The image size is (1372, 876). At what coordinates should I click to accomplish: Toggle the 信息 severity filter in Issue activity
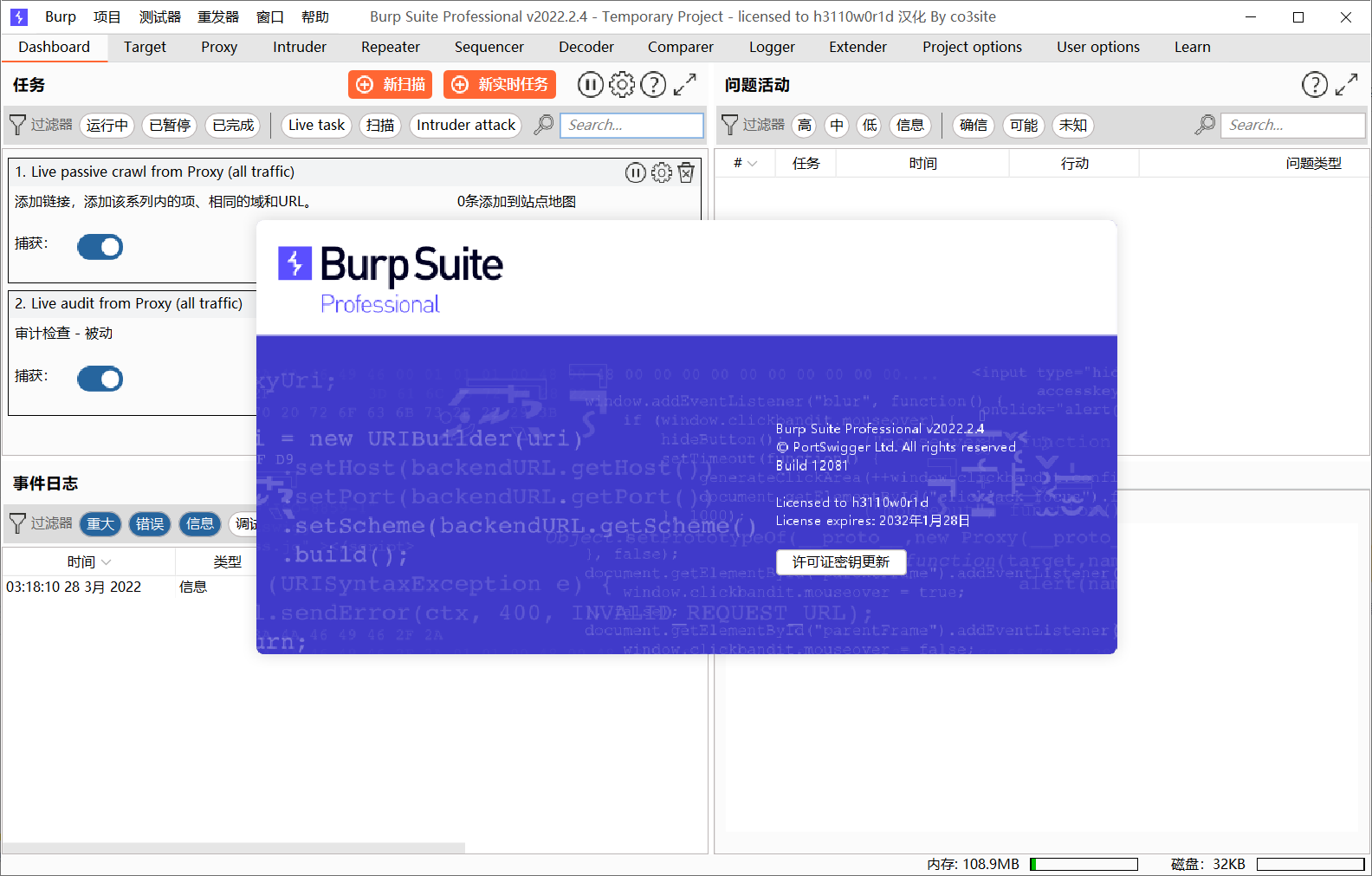pyautogui.click(x=910, y=125)
